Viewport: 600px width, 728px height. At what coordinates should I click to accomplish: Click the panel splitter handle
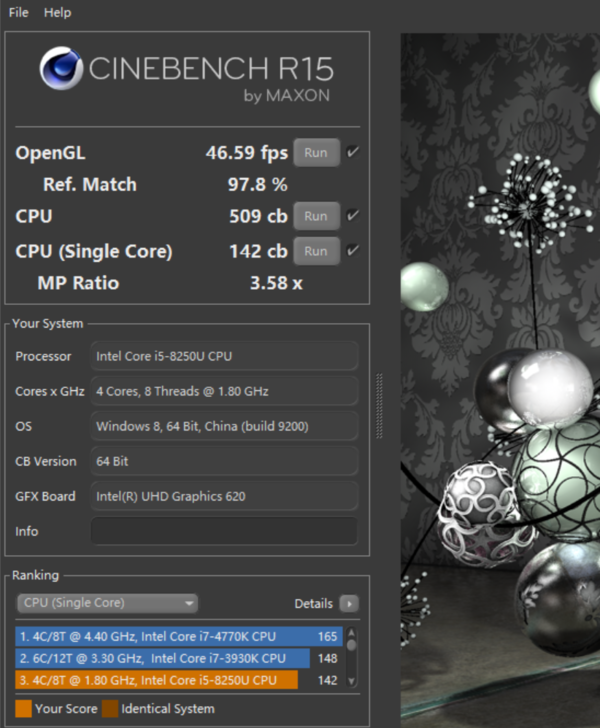coord(379,405)
